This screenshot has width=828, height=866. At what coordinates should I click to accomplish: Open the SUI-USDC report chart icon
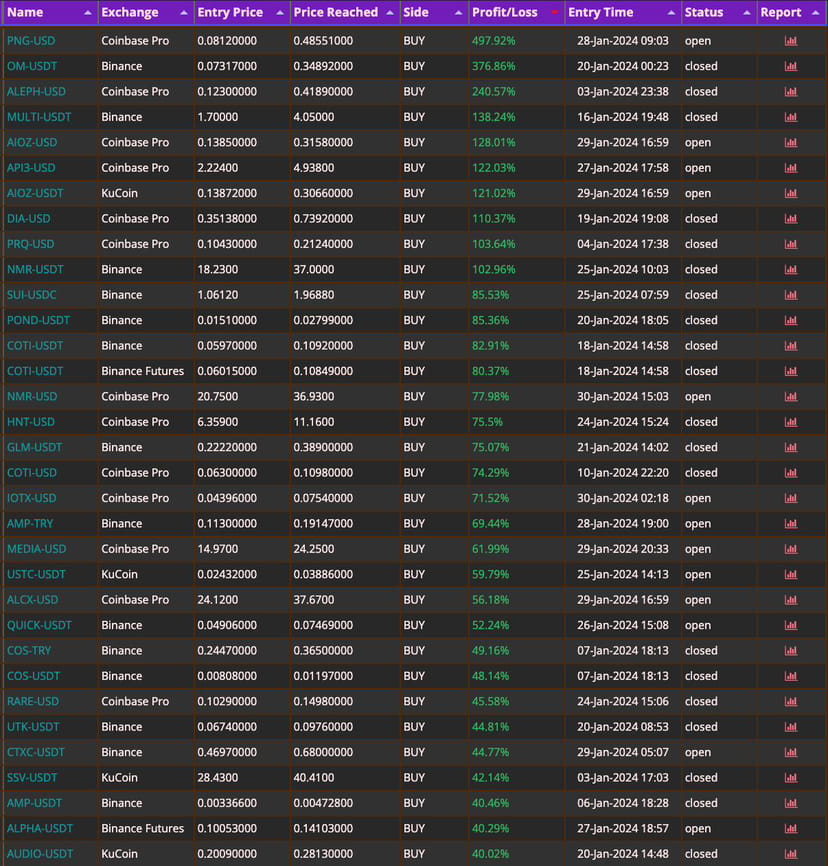tap(790, 295)
